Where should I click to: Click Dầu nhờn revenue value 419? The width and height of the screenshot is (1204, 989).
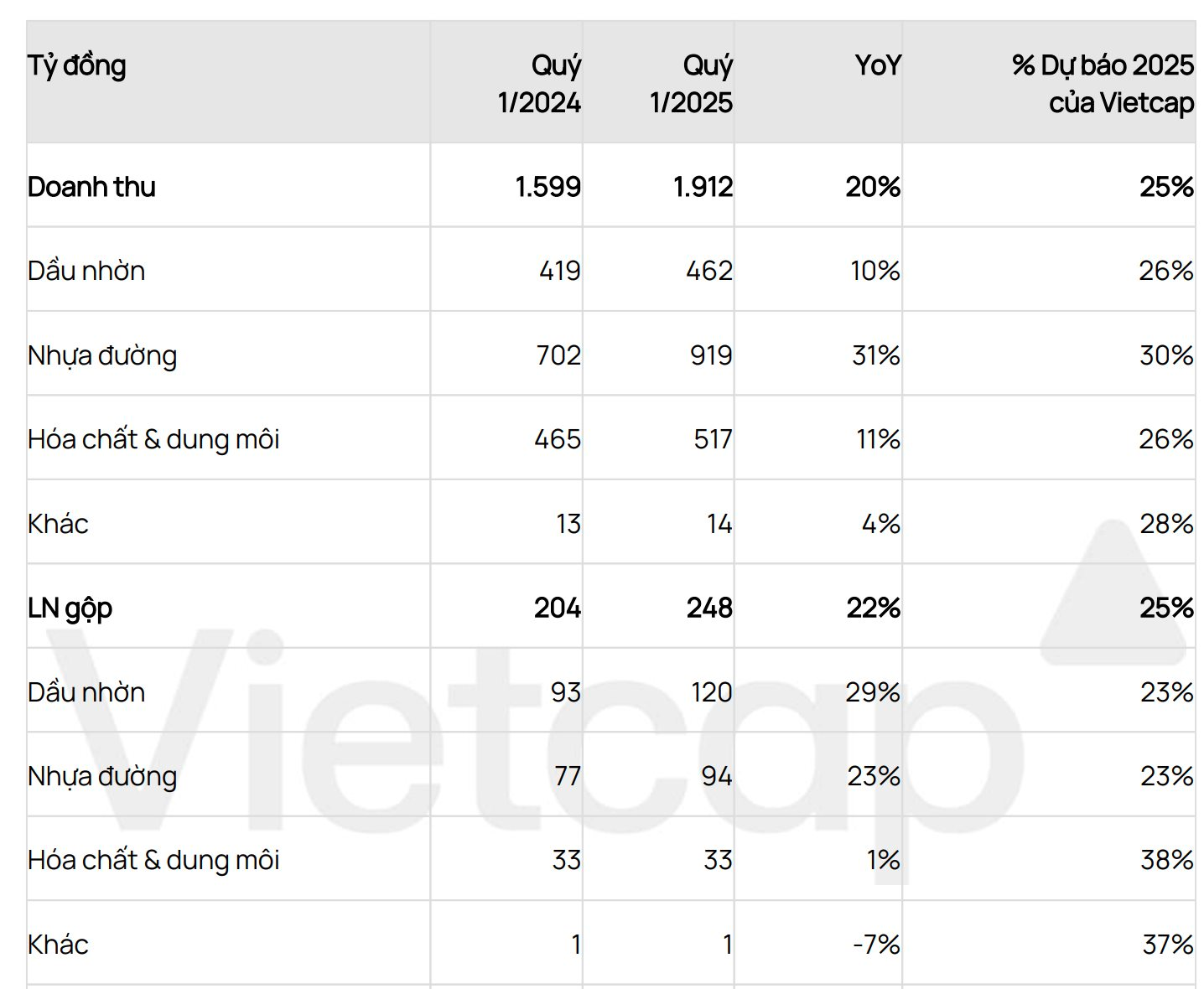click(x=560, y=271)
